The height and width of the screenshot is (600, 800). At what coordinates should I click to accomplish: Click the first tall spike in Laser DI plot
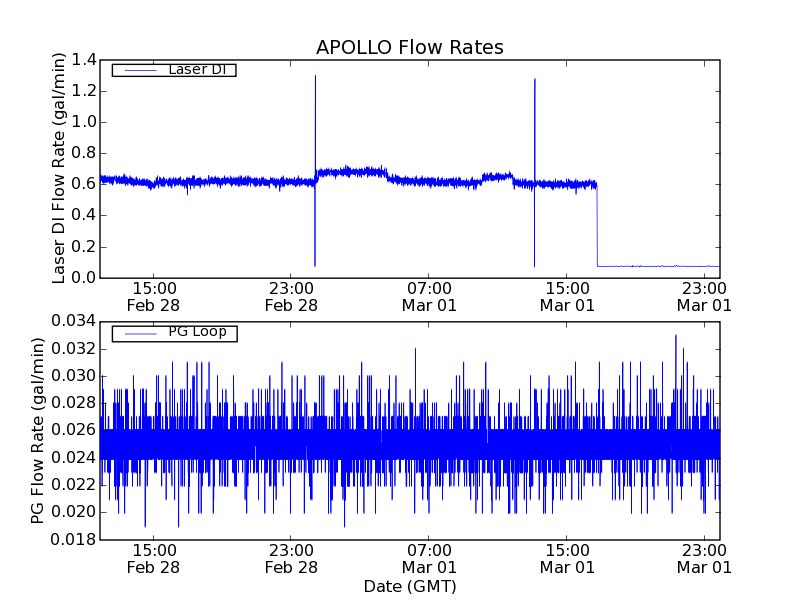pyautogui.click(x=315, y=171)
